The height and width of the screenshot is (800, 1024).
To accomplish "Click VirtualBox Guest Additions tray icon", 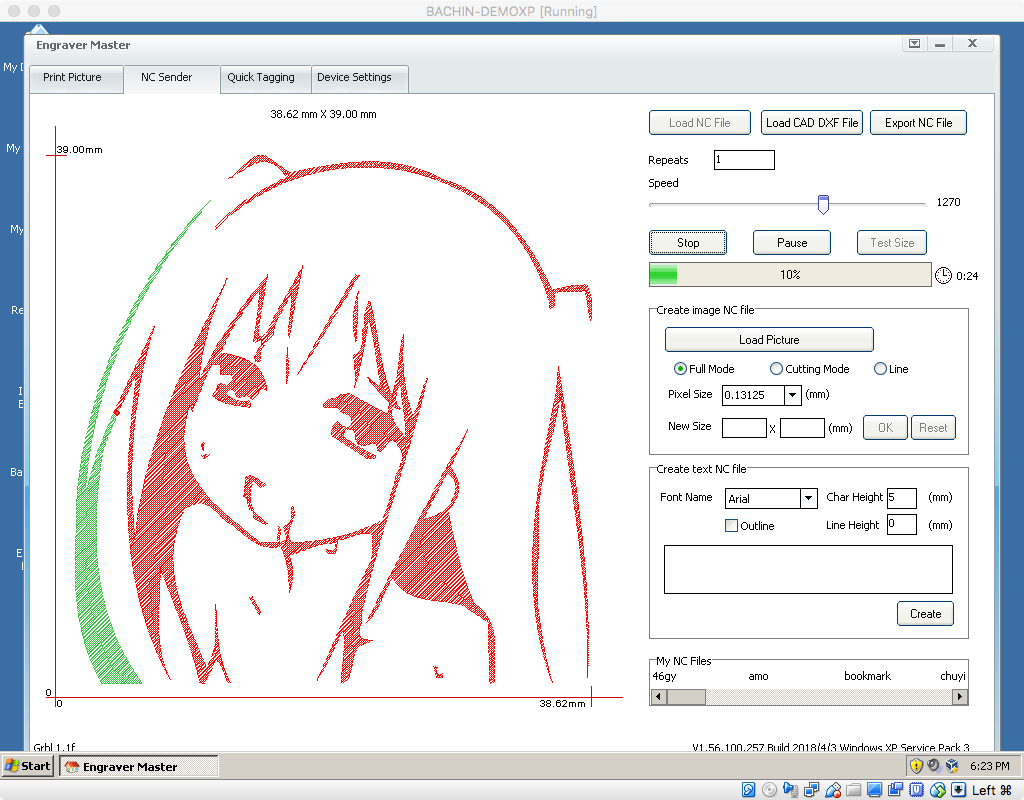I will pos(952,765).
